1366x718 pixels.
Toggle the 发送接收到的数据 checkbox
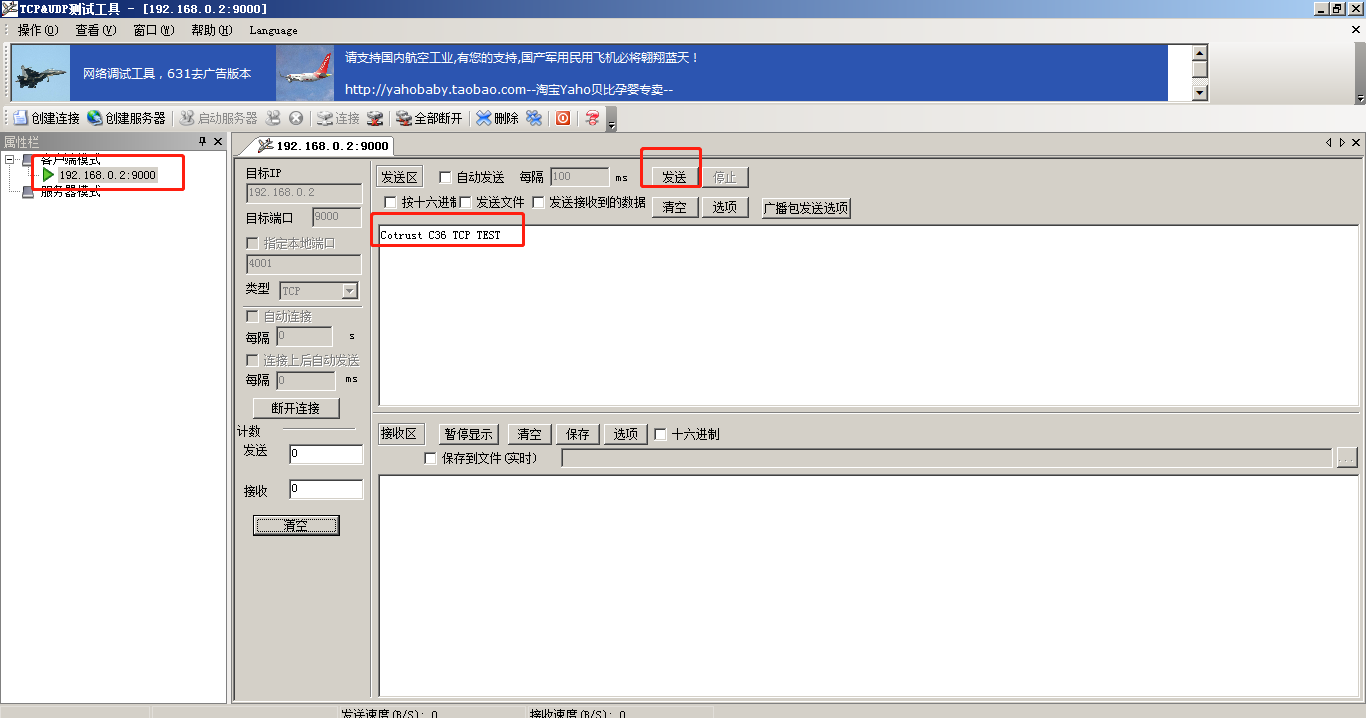click(x=538, y=203)
